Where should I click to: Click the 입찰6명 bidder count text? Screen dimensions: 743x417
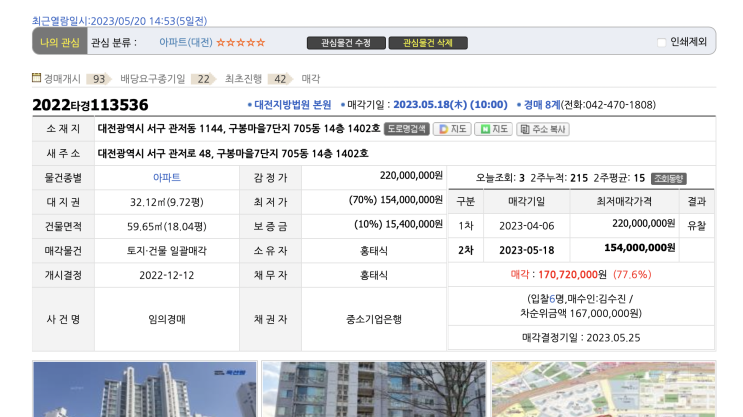pos(545,299)
